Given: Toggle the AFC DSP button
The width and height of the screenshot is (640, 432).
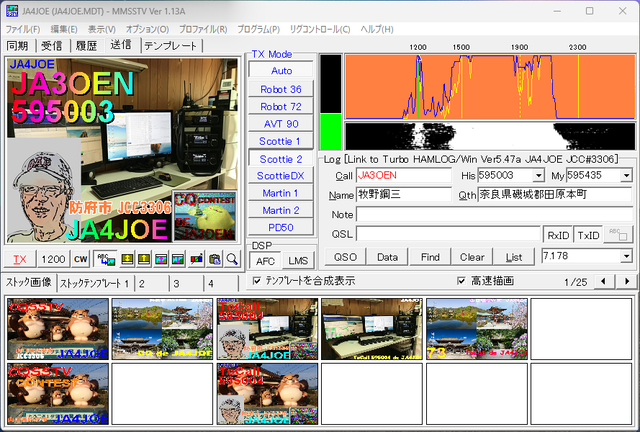Looking at the screenshot, I should [x=265, y=261].
